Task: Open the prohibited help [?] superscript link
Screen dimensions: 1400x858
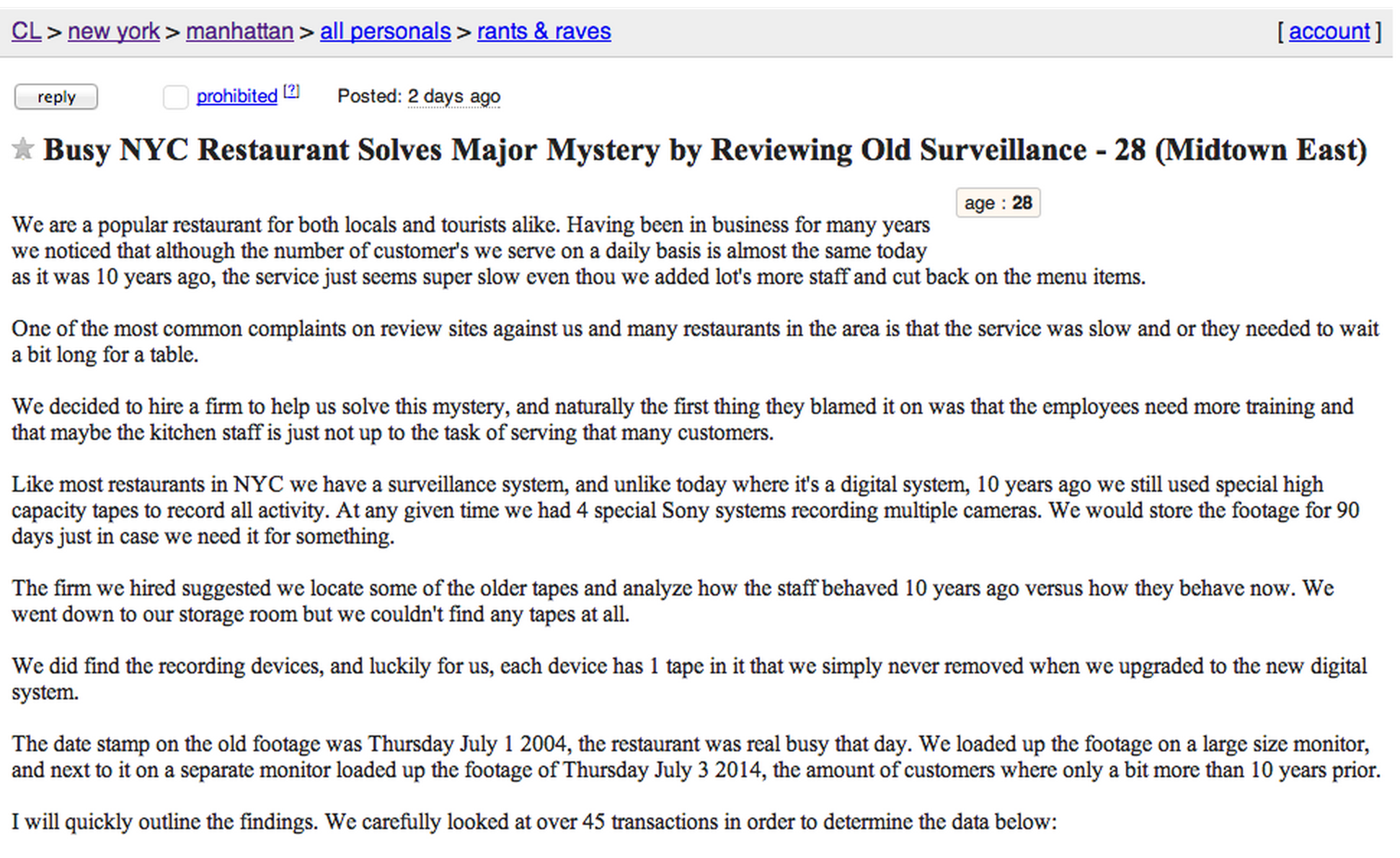Action: click(291, 92)
